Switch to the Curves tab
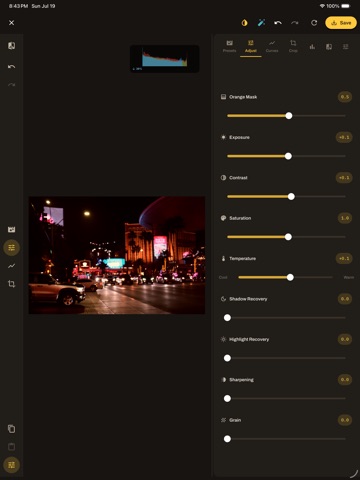 click(272, 46)
